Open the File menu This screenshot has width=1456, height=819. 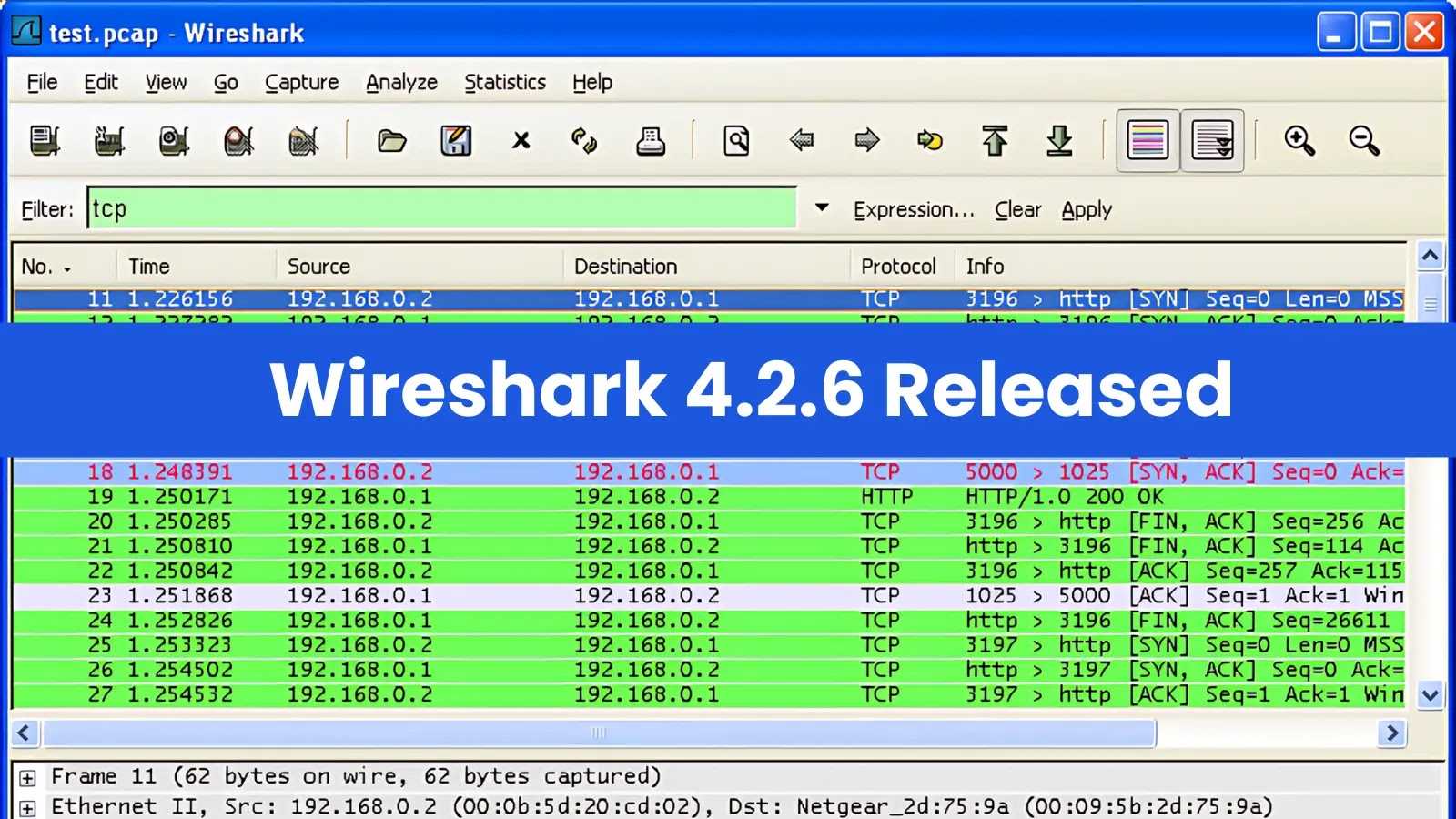click(42, 82)
